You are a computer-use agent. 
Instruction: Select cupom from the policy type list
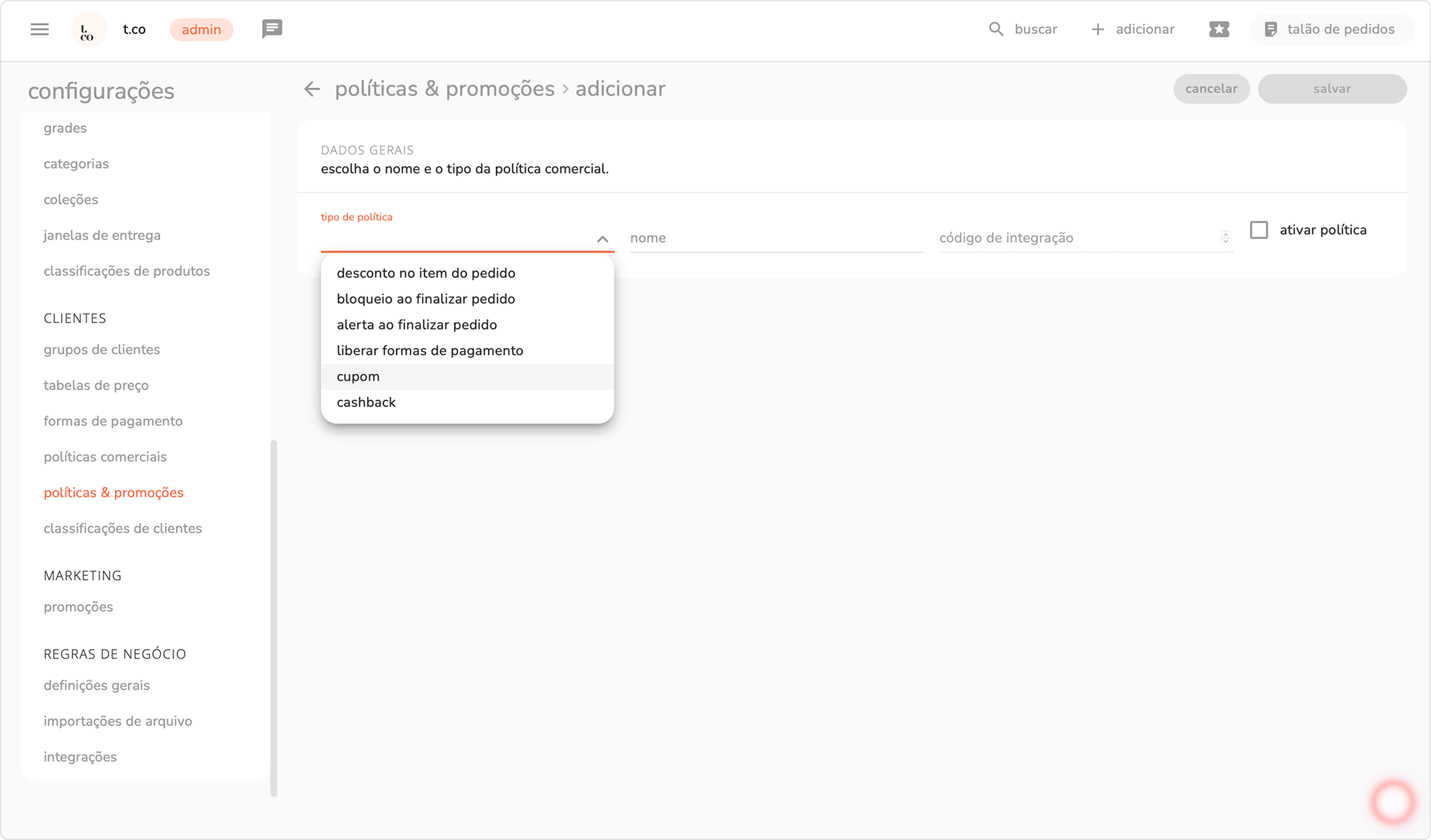pos(358,377)
